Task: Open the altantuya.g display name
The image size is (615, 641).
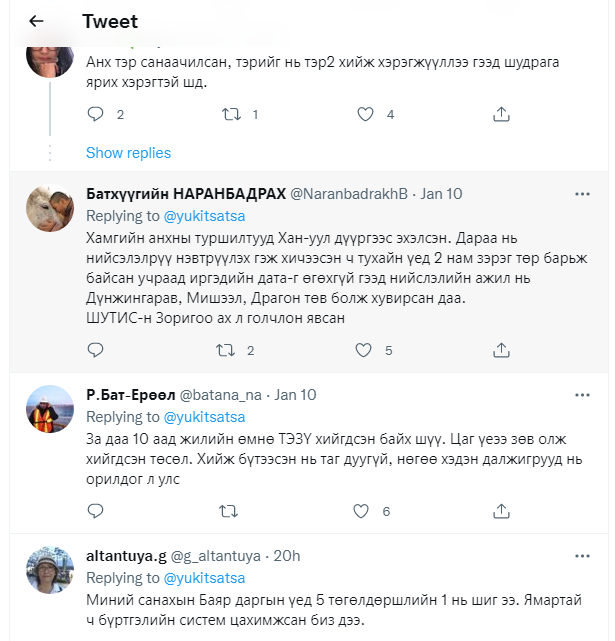Action: click(126, 556)
